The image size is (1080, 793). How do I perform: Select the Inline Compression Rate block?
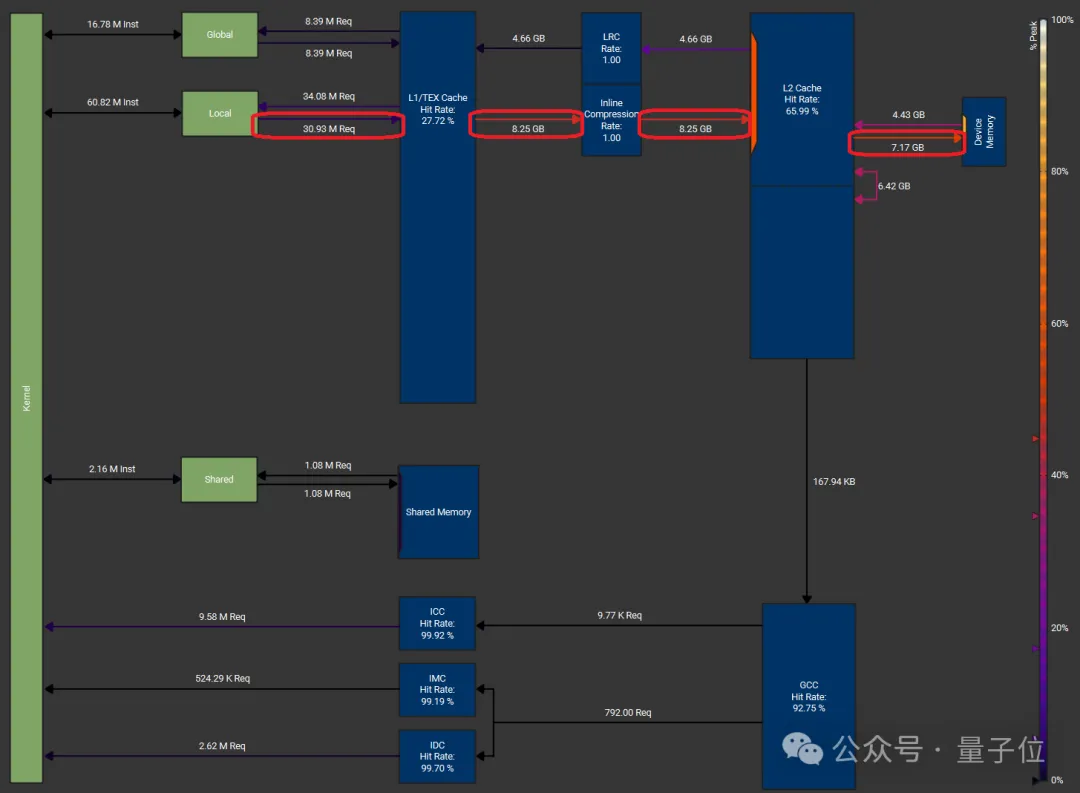(611, 120)
